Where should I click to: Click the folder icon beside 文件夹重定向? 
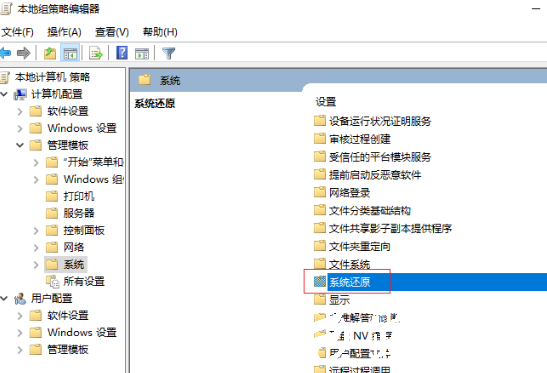pos(320,246)
